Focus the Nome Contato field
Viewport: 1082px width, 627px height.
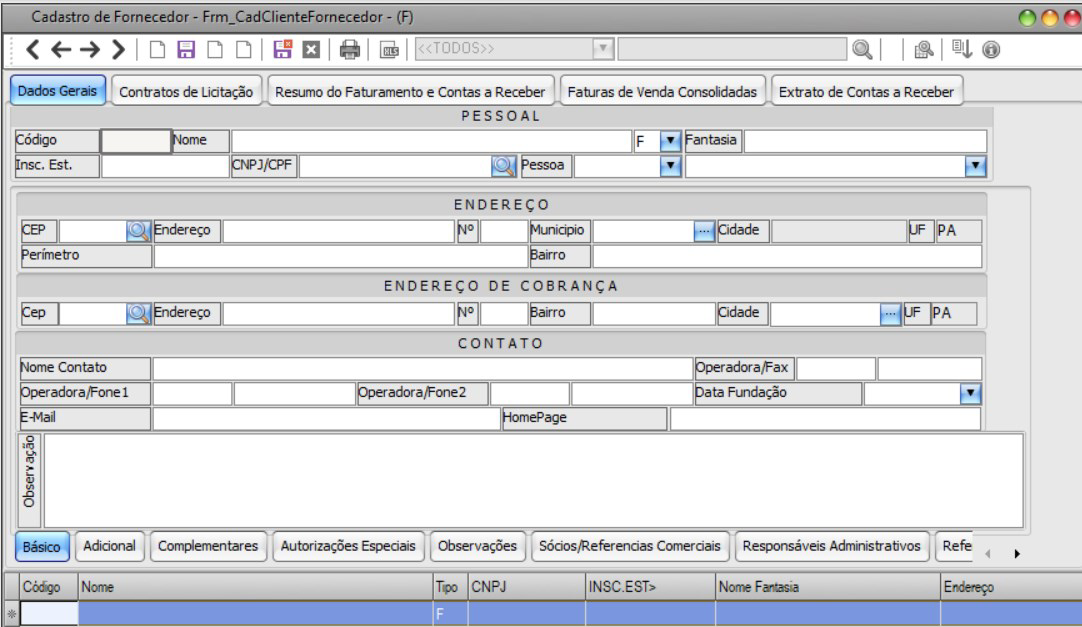(x=422, y=368)
